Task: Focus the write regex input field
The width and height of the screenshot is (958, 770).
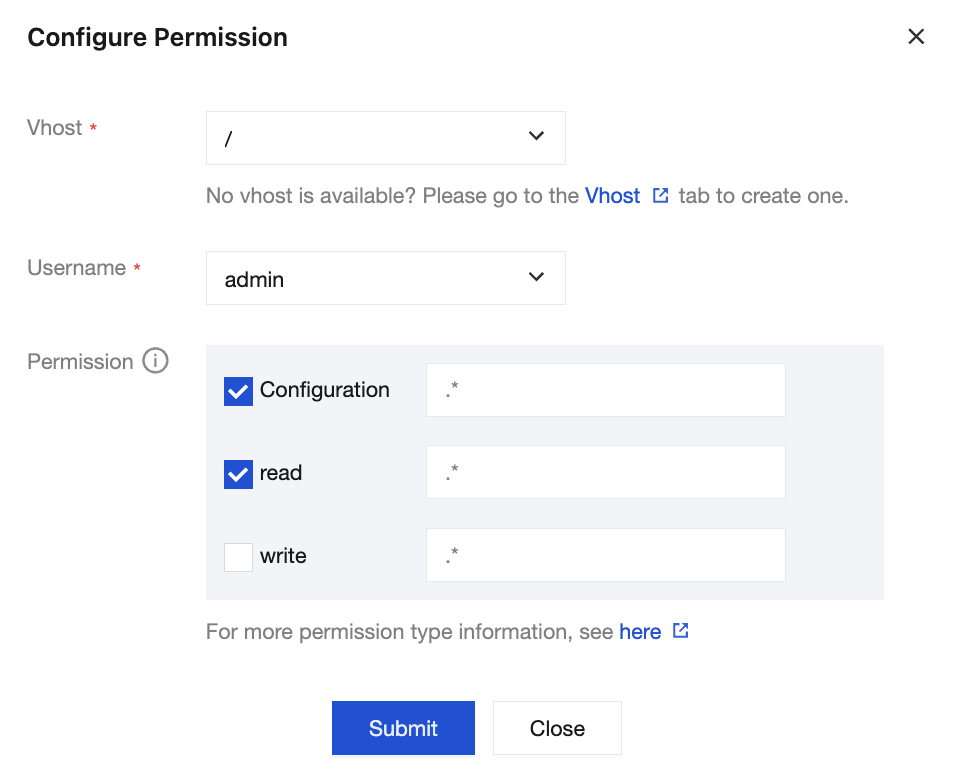Action: click(605, 555)
